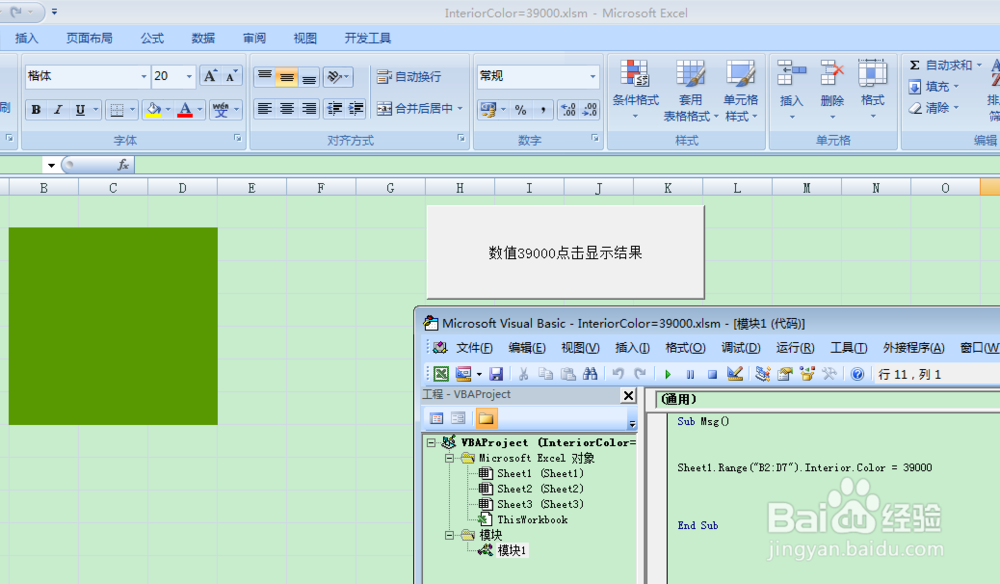Open Project Explorer from the VBA toolbar
This screenshot has height=584, width=1000.
point(763,374)
